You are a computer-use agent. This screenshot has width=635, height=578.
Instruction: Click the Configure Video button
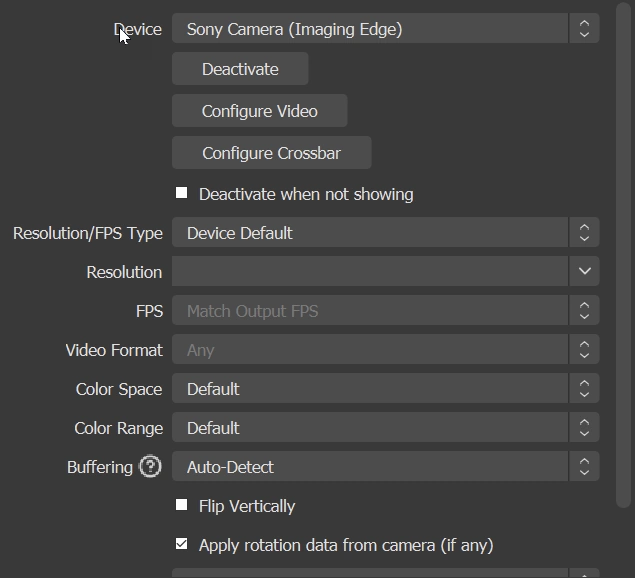pos(259,111)
